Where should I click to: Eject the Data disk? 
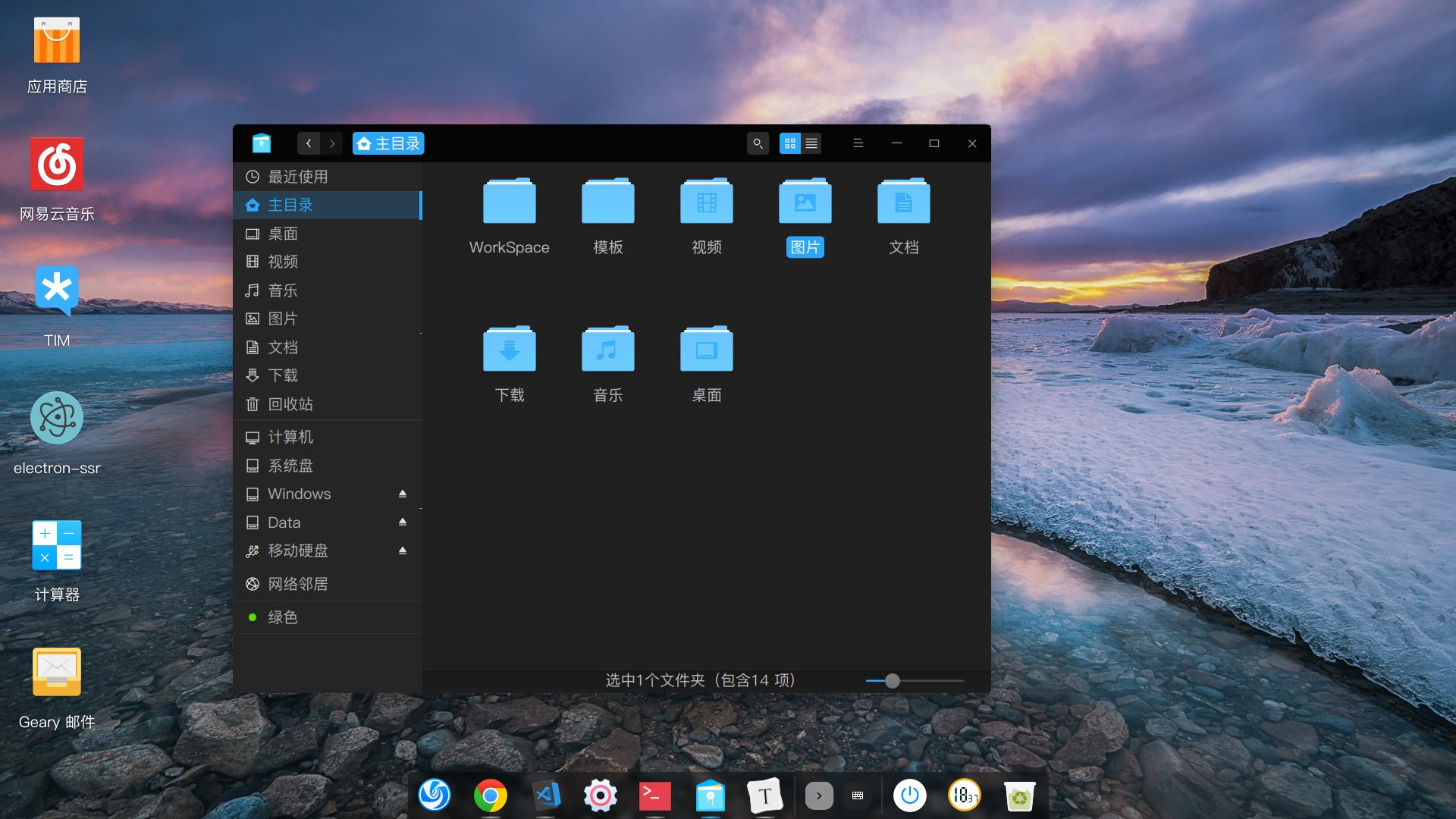(x=403, y=522)
